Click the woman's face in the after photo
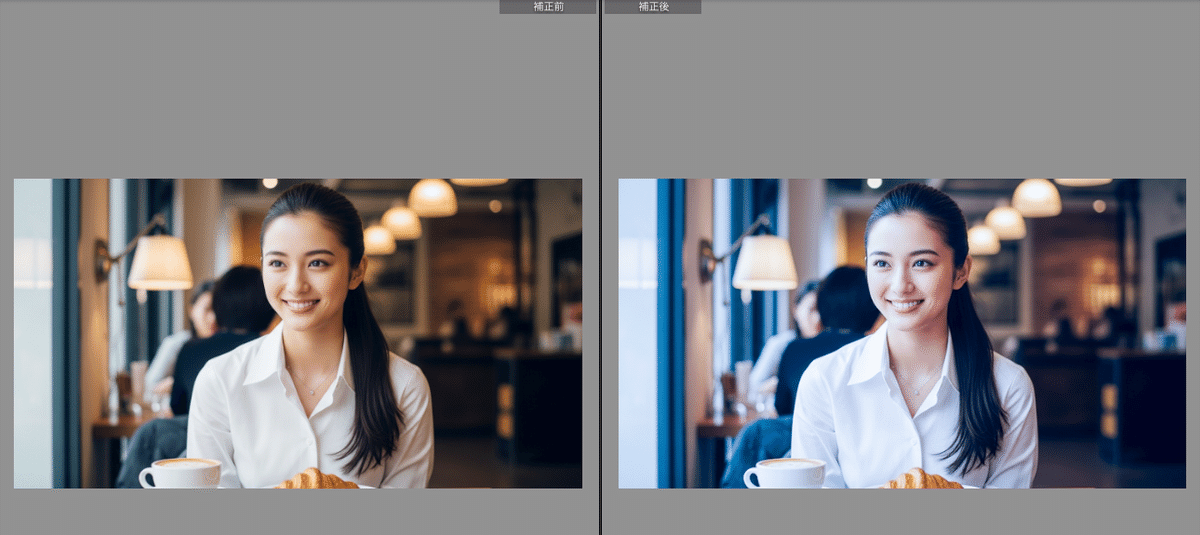The height and width of the screenshot is (535, 1200). click(x=904, y=262)
